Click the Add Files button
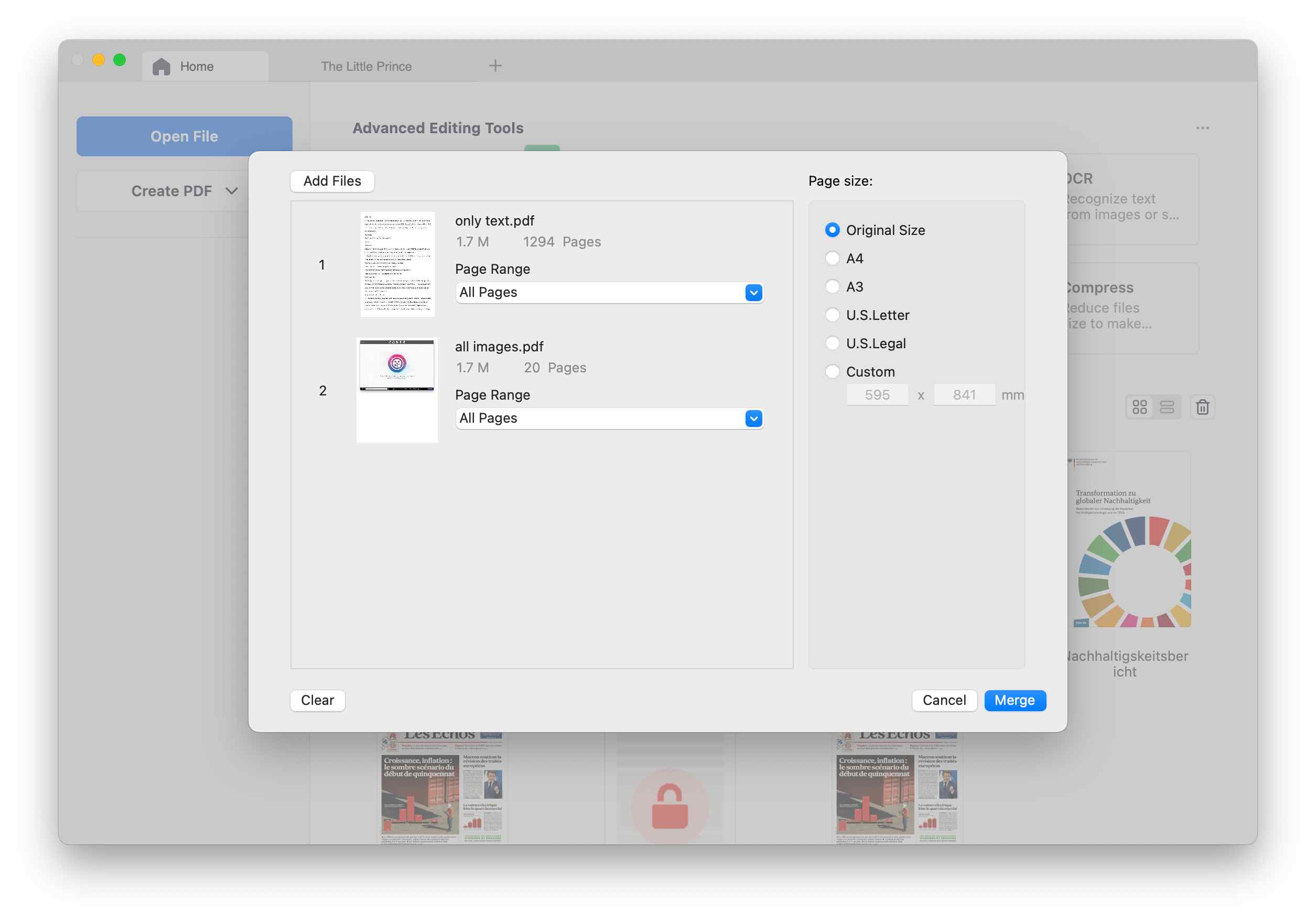The width and height of the screenshot is (1316, 922). pos(332,181)
